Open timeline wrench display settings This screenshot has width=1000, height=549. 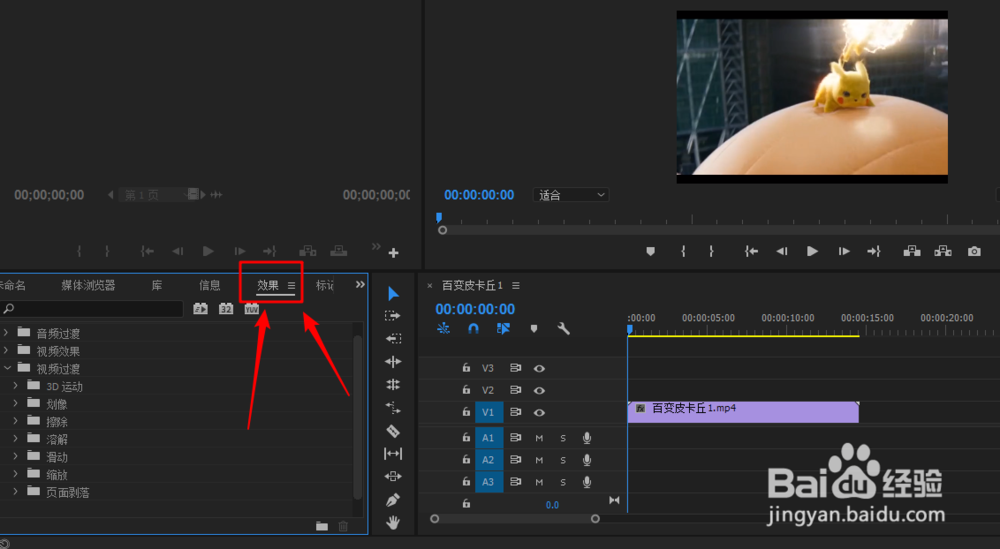point(563,328)
